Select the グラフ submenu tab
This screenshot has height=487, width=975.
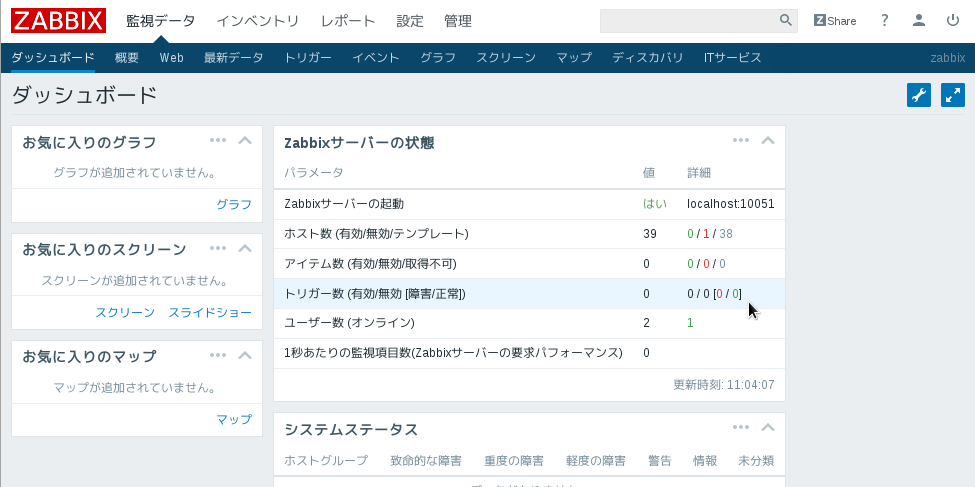pos(438,58)
